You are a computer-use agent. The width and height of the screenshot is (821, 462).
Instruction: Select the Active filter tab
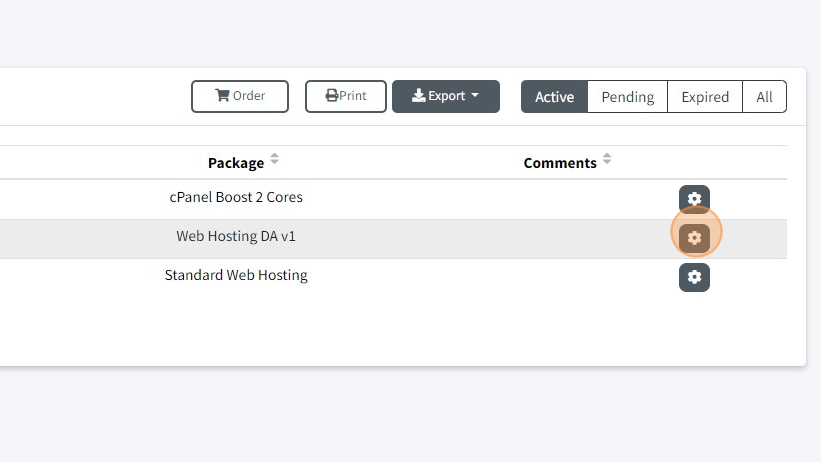click(554, 96)
